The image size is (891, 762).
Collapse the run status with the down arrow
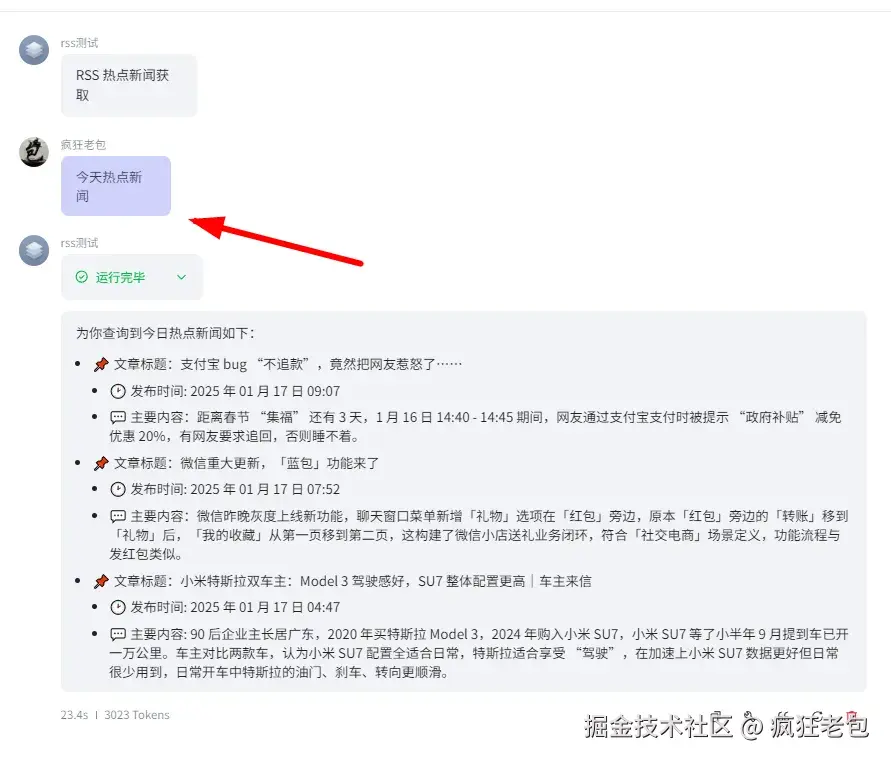pyautogui.click(x=180, y=277)
